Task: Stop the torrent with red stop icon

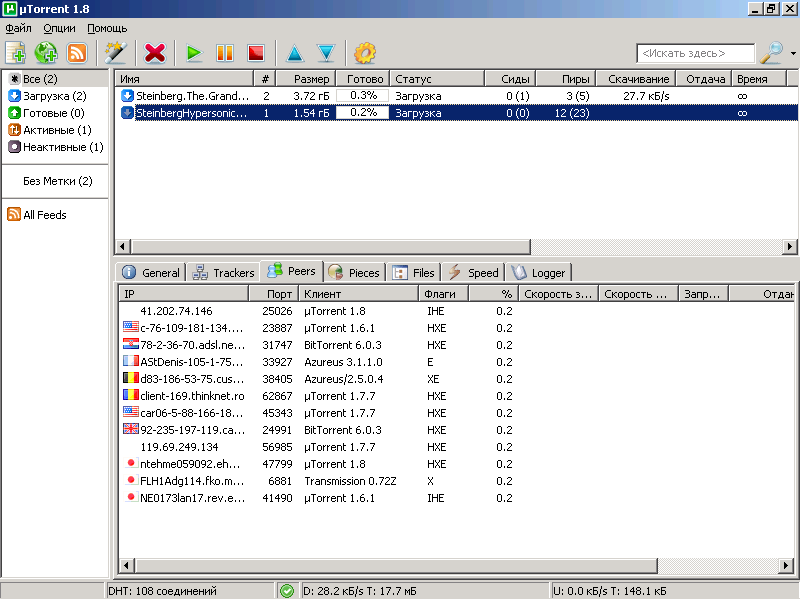Action: [256, 53]
